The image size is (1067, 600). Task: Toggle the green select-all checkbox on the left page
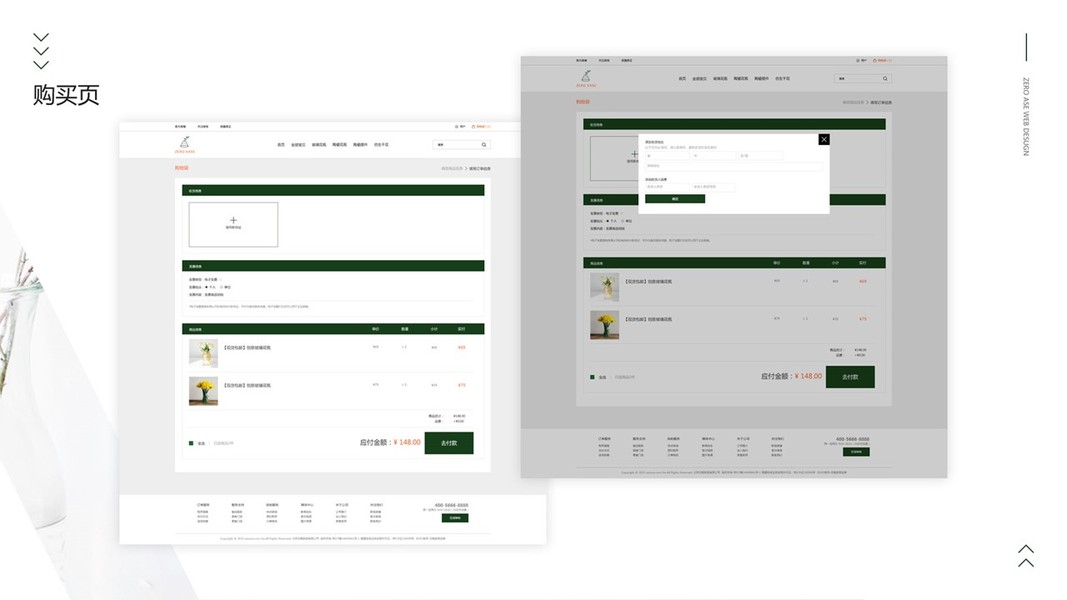click(x=191, y=443)
